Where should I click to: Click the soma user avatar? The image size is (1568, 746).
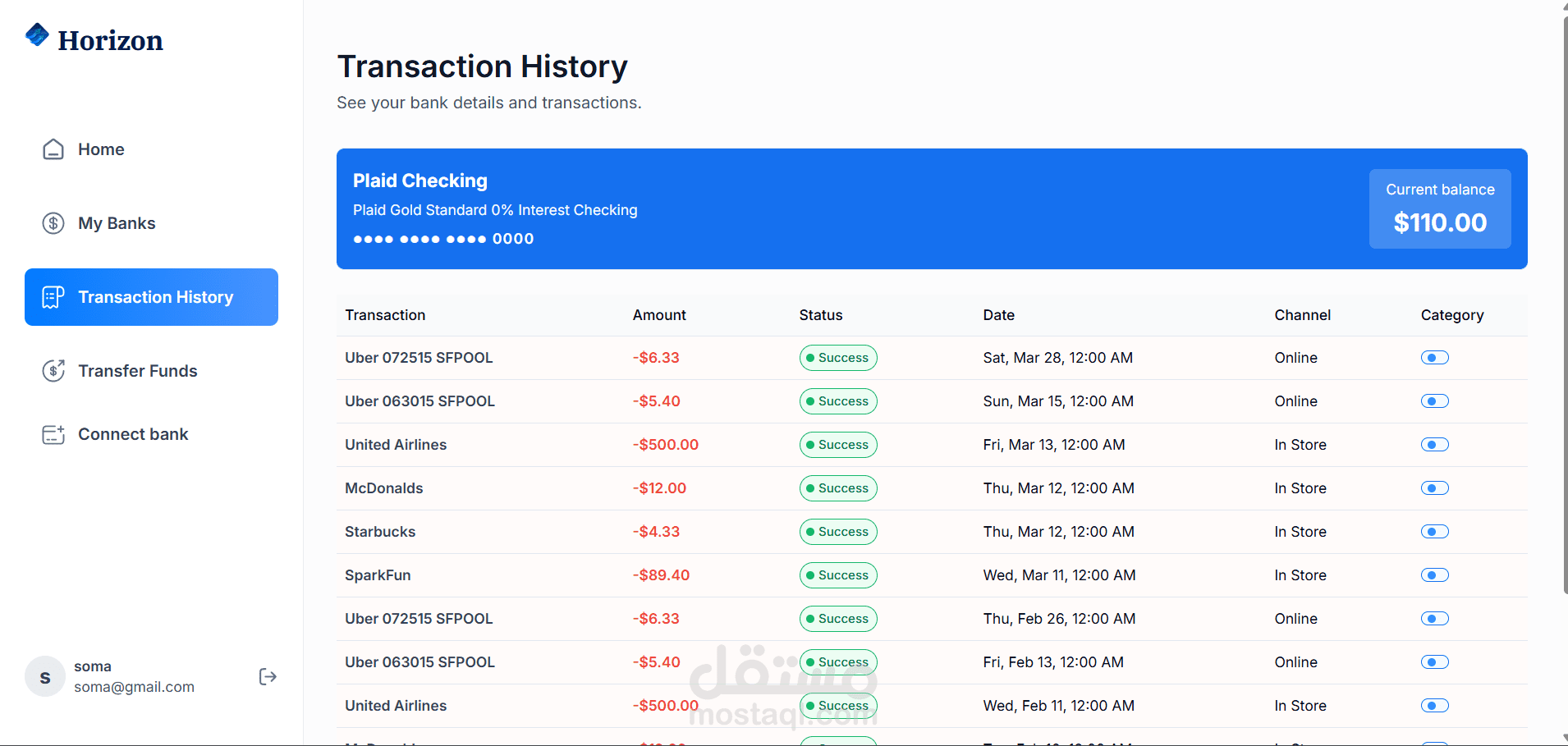45,676
